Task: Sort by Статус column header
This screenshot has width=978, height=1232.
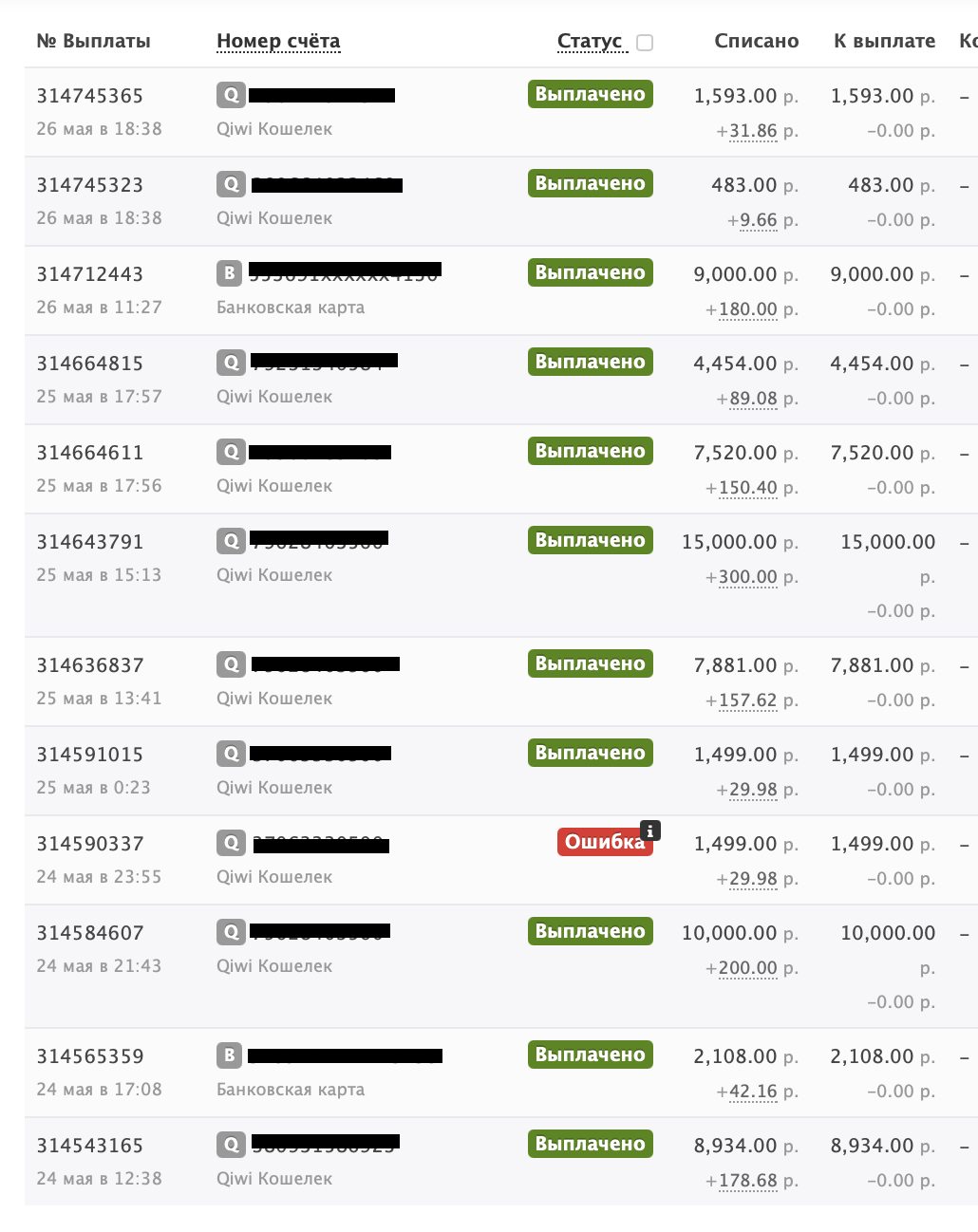Action: [x=590, y=41]
